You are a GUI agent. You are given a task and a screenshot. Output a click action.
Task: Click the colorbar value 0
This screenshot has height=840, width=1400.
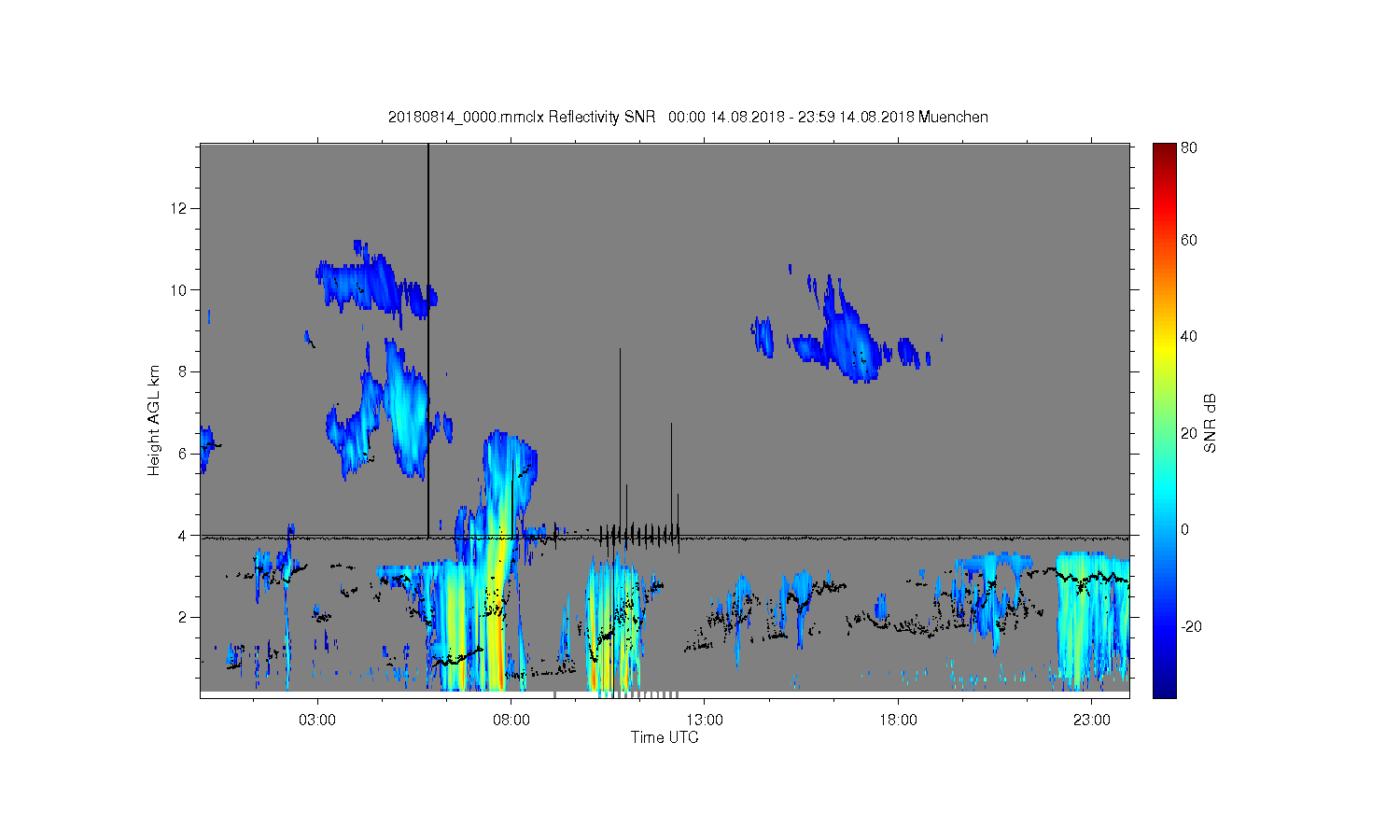pos(1185,530)
